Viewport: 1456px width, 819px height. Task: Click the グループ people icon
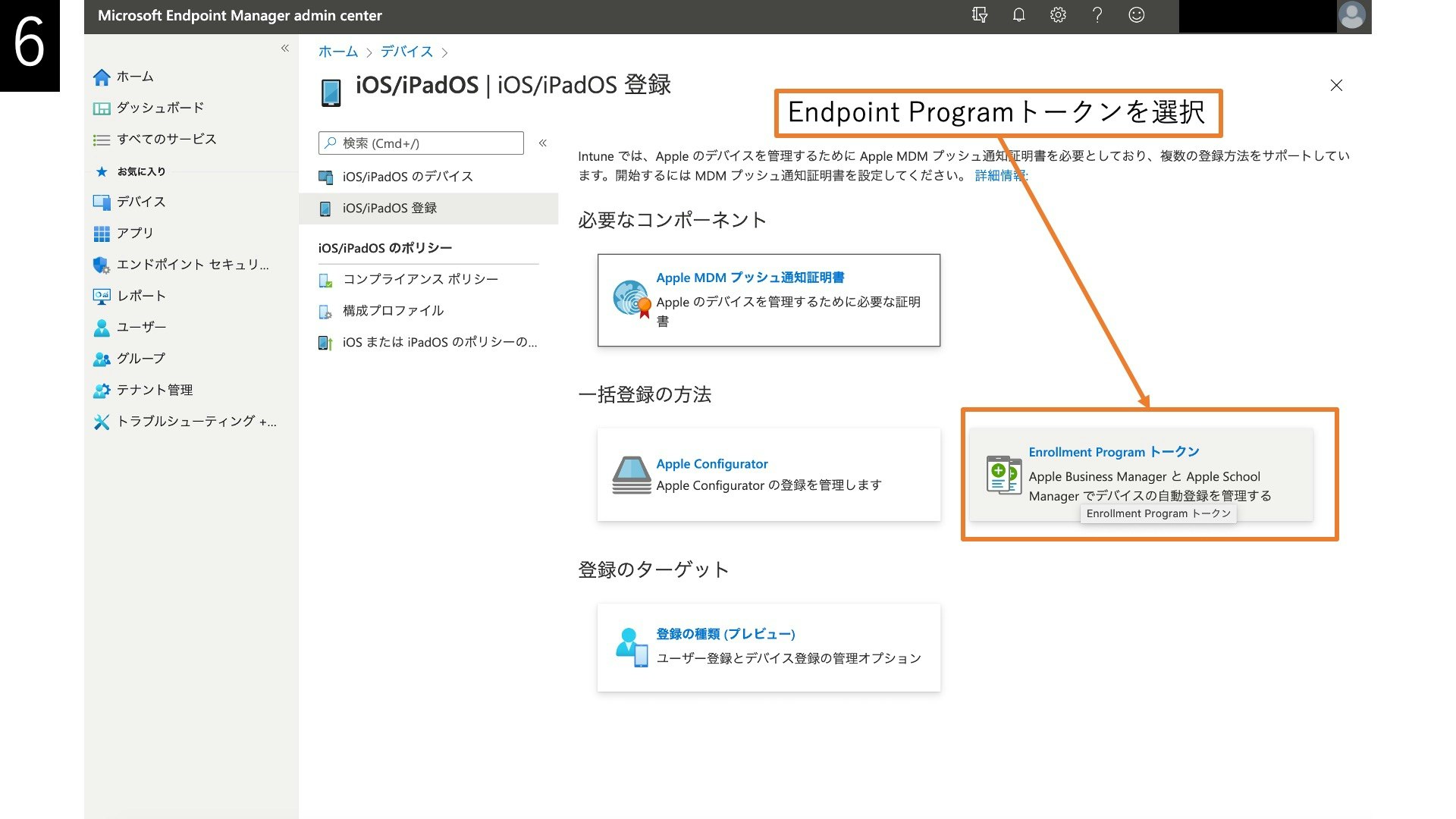[102, 359]
